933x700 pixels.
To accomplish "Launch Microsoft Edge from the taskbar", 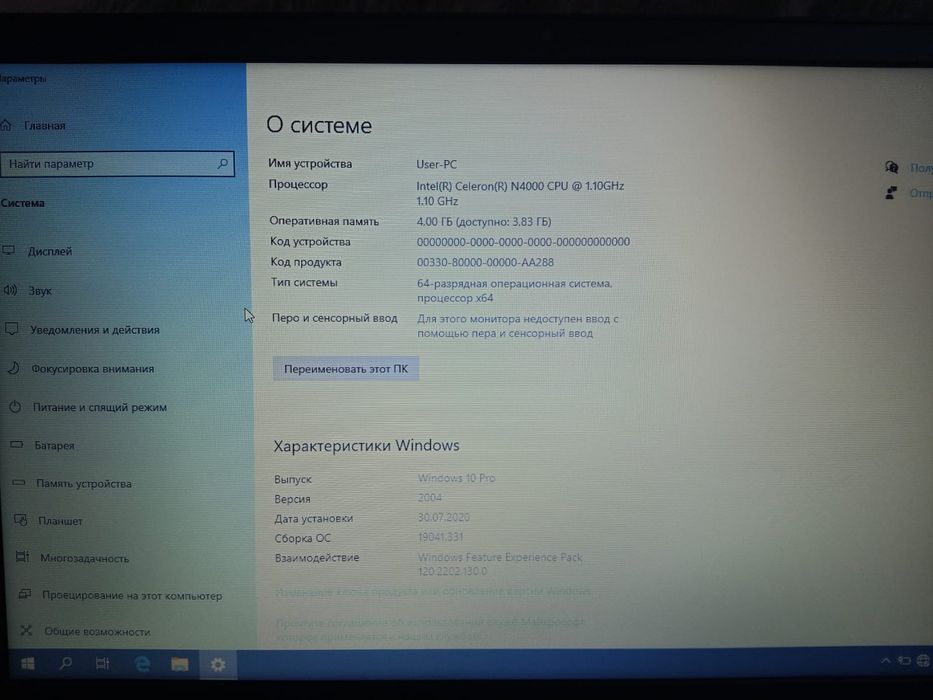I will [x=142, y=664].
